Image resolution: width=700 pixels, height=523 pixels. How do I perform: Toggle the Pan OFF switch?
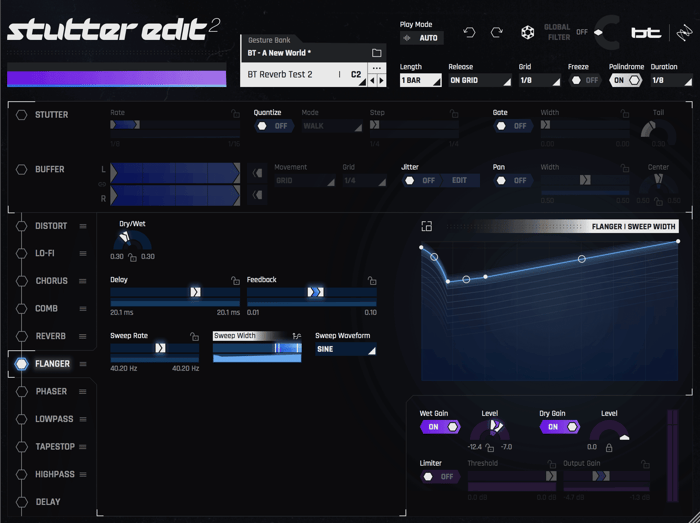tap(513, 180)
